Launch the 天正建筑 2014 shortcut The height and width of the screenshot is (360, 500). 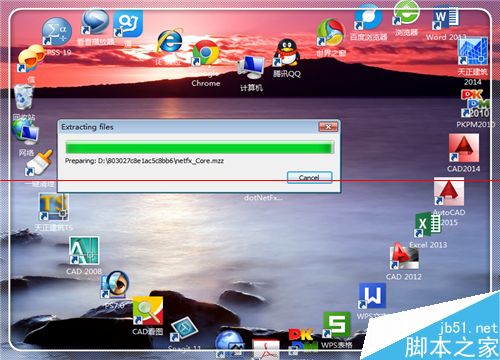click(473, 52)
